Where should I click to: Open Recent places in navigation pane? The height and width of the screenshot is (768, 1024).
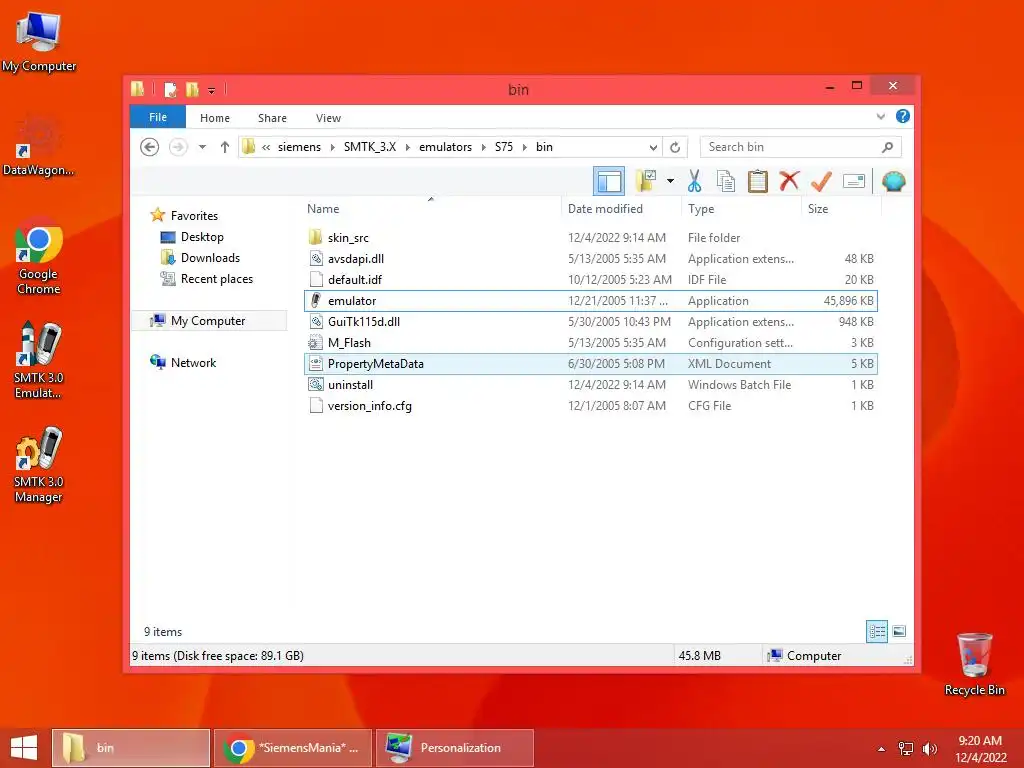tap(216, 279)
